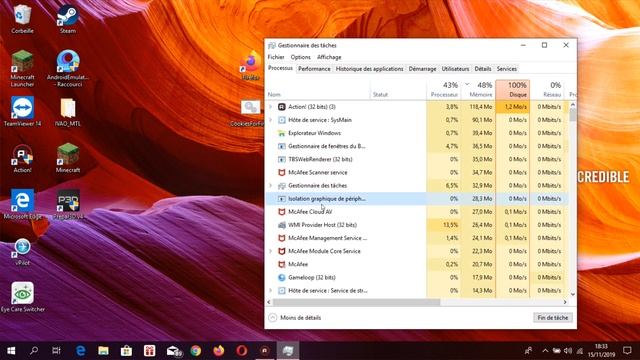Click the Fin de tâche button
This screenshot has width=640, height=360.
coord(553,318)
